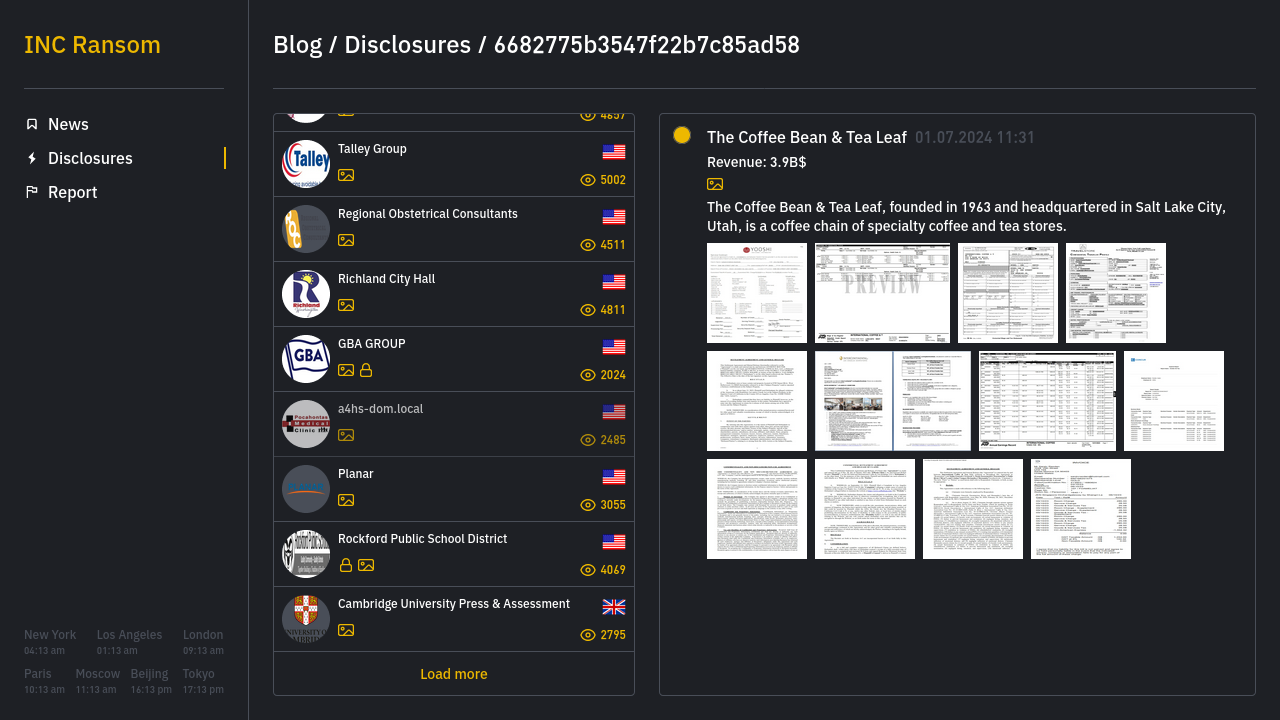The height and width of the screenshot is (720, 1280).
Task: Click the Rockford Public School District lock icon
Action: [346, 565]
